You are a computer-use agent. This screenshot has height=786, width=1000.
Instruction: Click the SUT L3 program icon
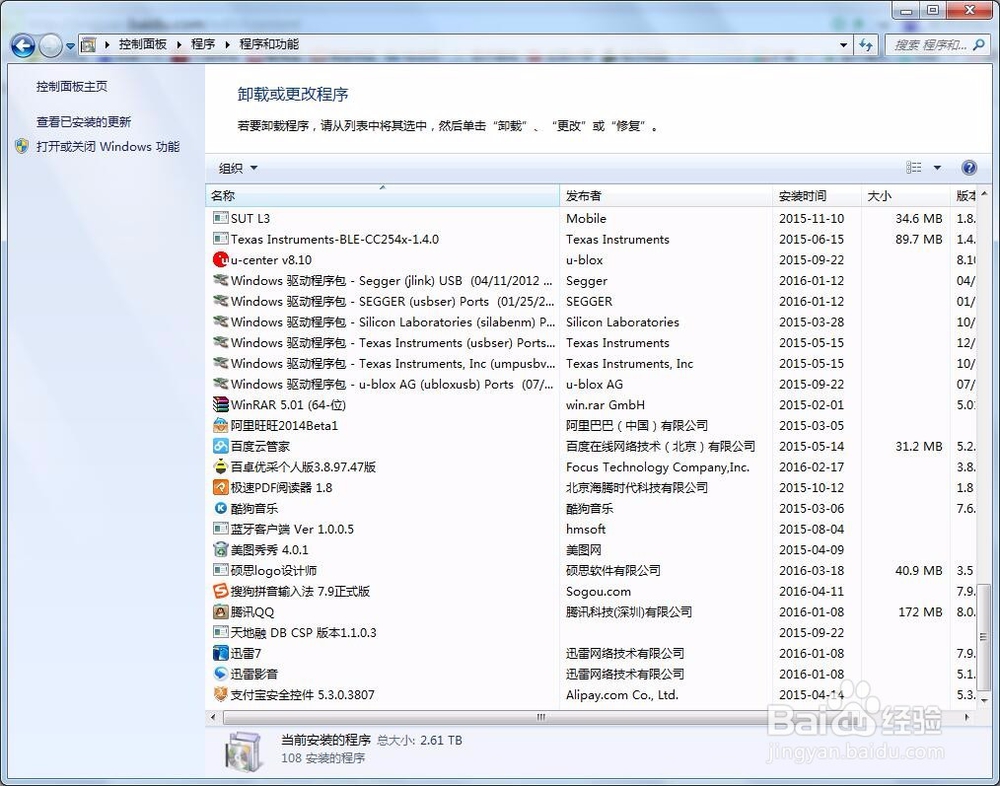[x=220, y=218]
